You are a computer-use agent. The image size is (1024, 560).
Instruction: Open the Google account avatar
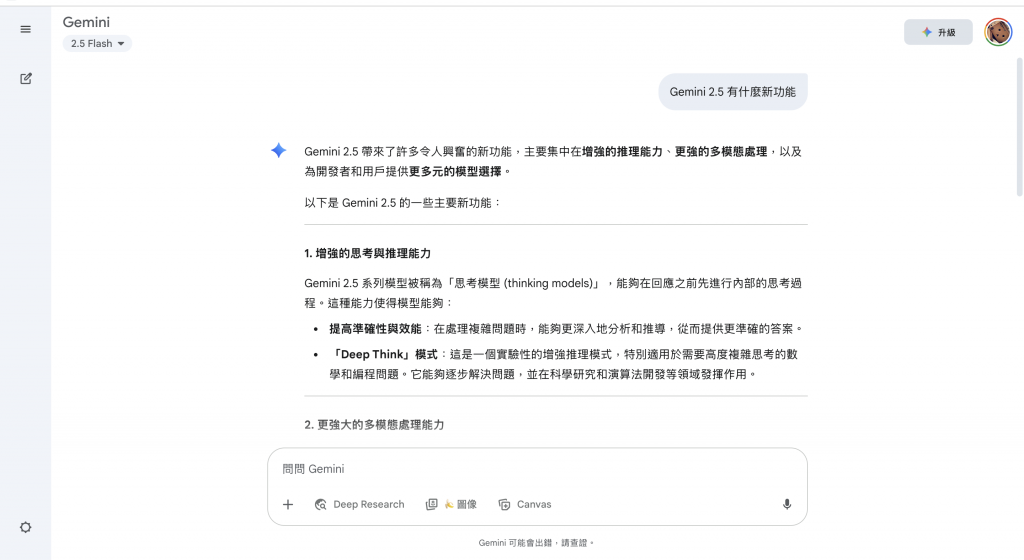point(998,32)
